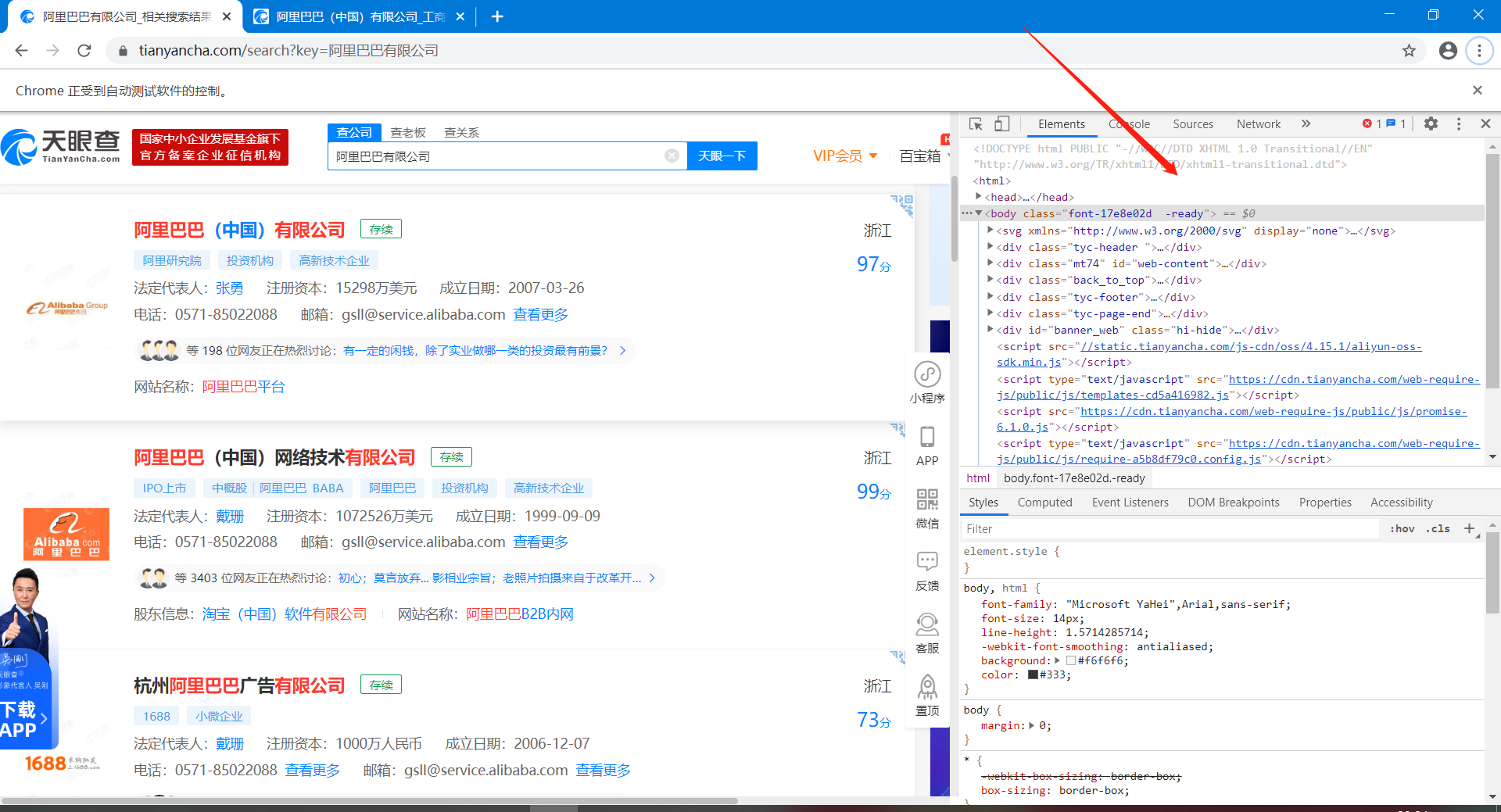Open the 反馈 feedback sidebar icon
Image resolution: width=1501 pixels, height=812 pixels.
927,571
